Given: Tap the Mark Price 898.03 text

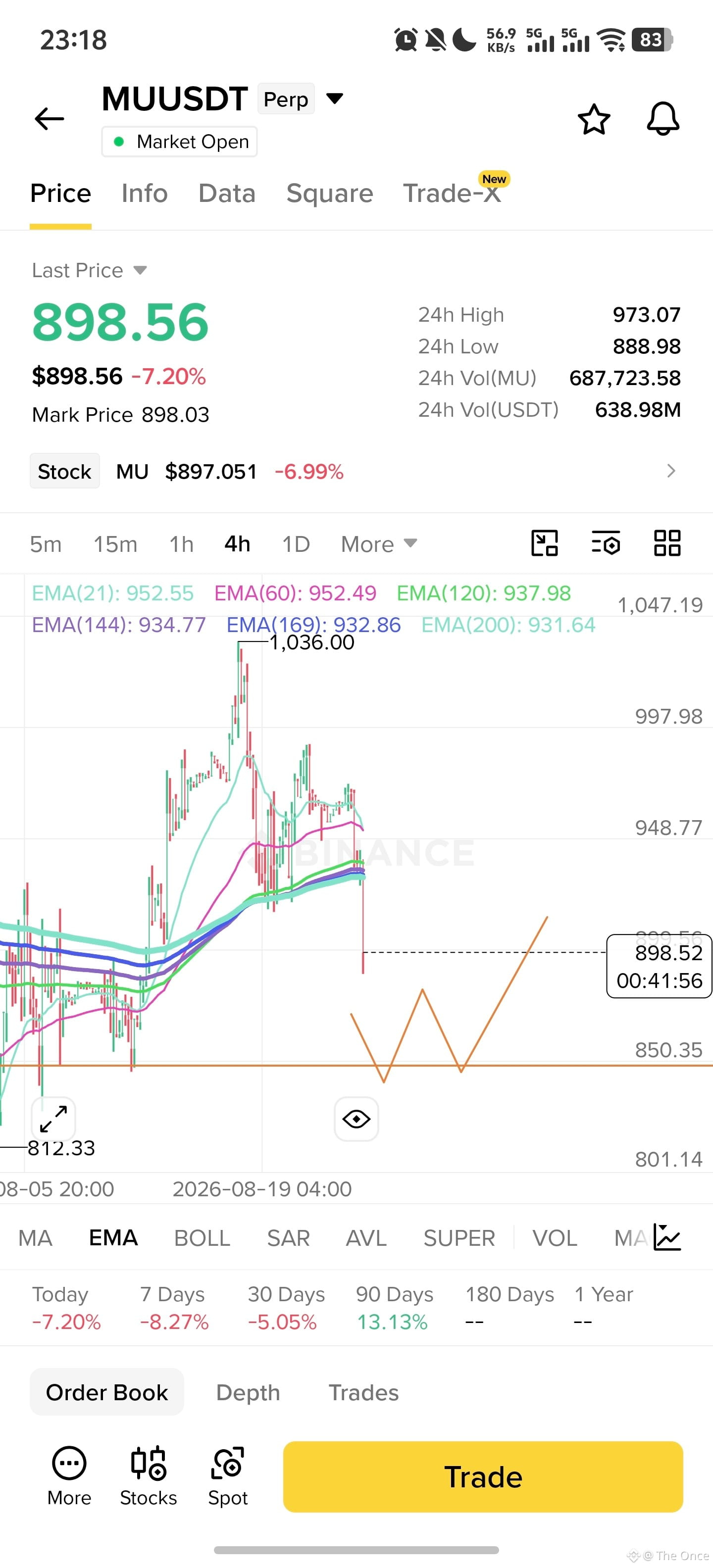Looking at the screenshot, I should pos(120,415).
